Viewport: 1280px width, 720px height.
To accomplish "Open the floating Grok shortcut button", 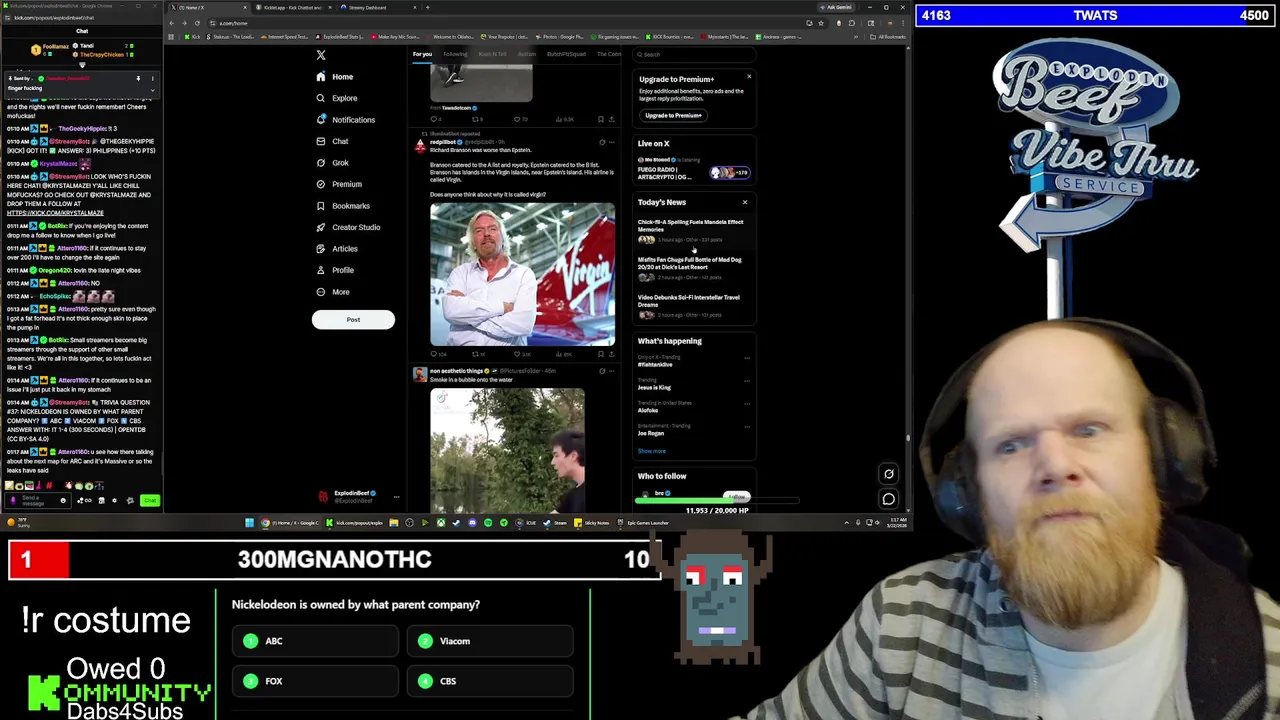I will coord(888,474).
